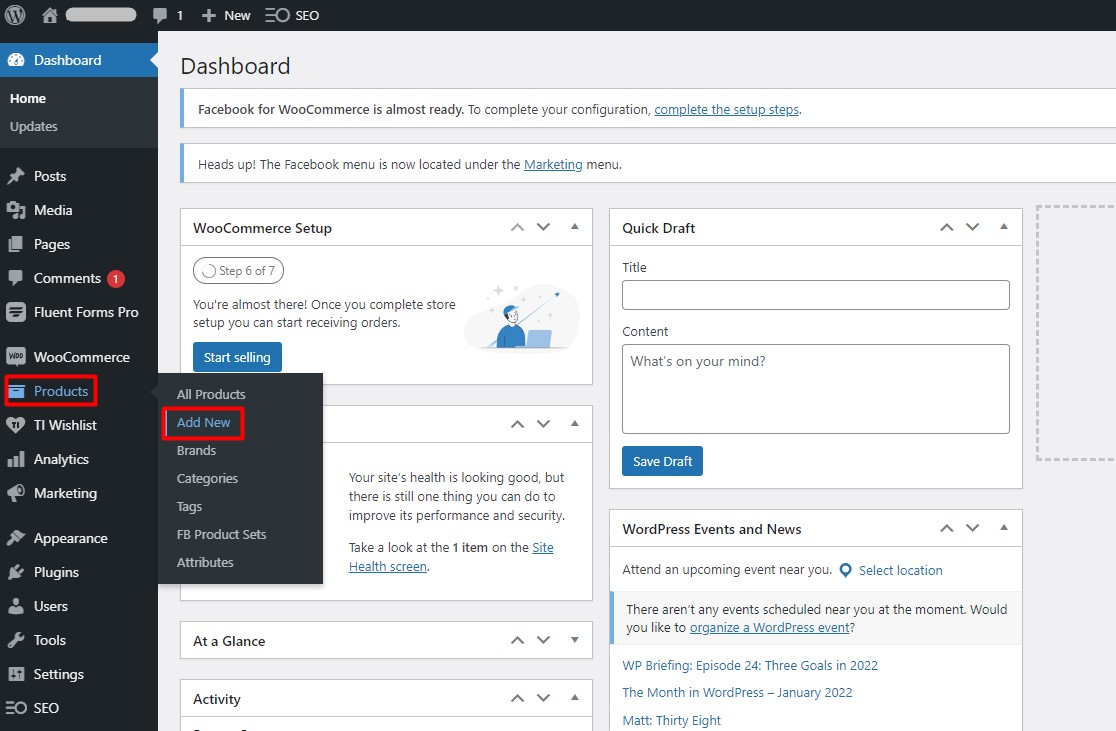
Task: Open Matt: Thirty Eight news link
Action: click(671, 720)
